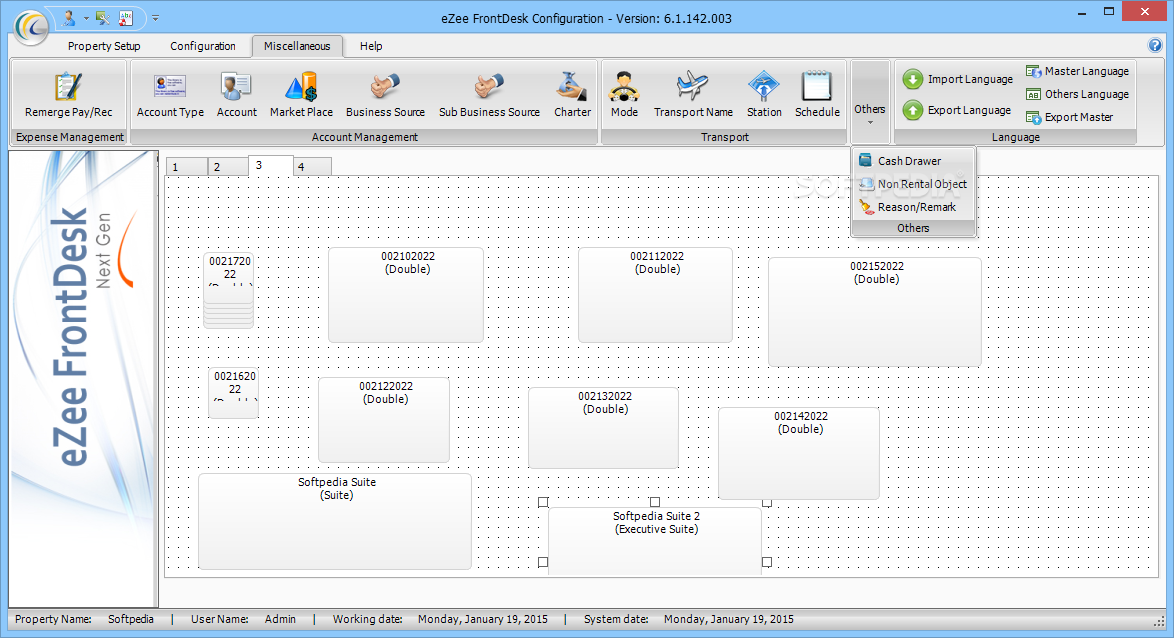
Task: Open dropdown arrow next to user icon
Action: click(86, 17)
